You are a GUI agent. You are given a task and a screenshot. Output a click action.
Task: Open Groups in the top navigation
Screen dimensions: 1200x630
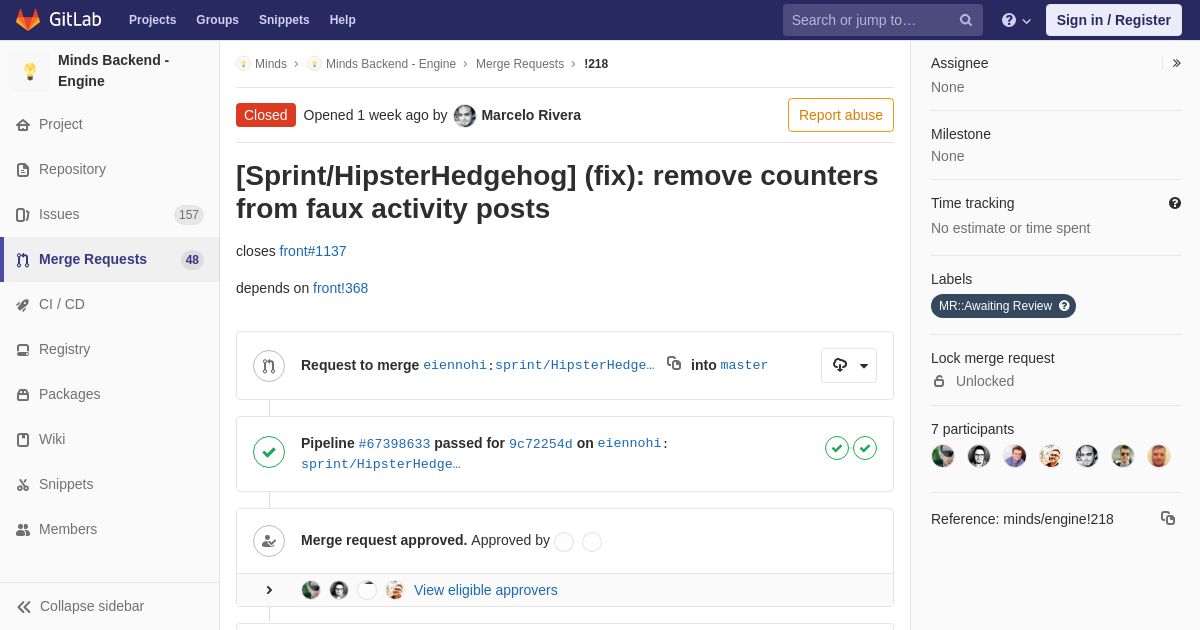coord(217,20)
